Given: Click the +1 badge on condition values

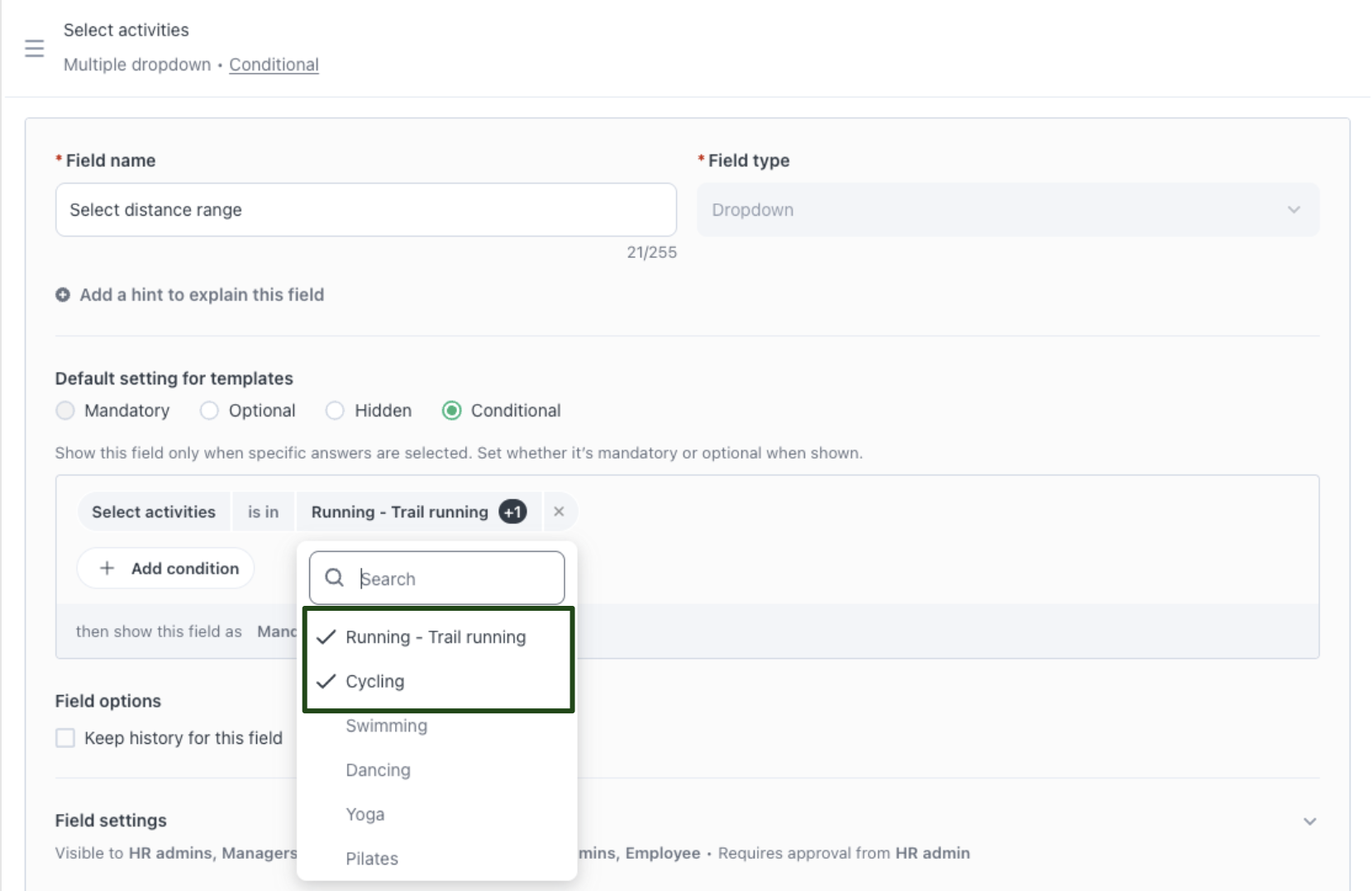Looking at the screenshot, I should click(x=512, y=512).
